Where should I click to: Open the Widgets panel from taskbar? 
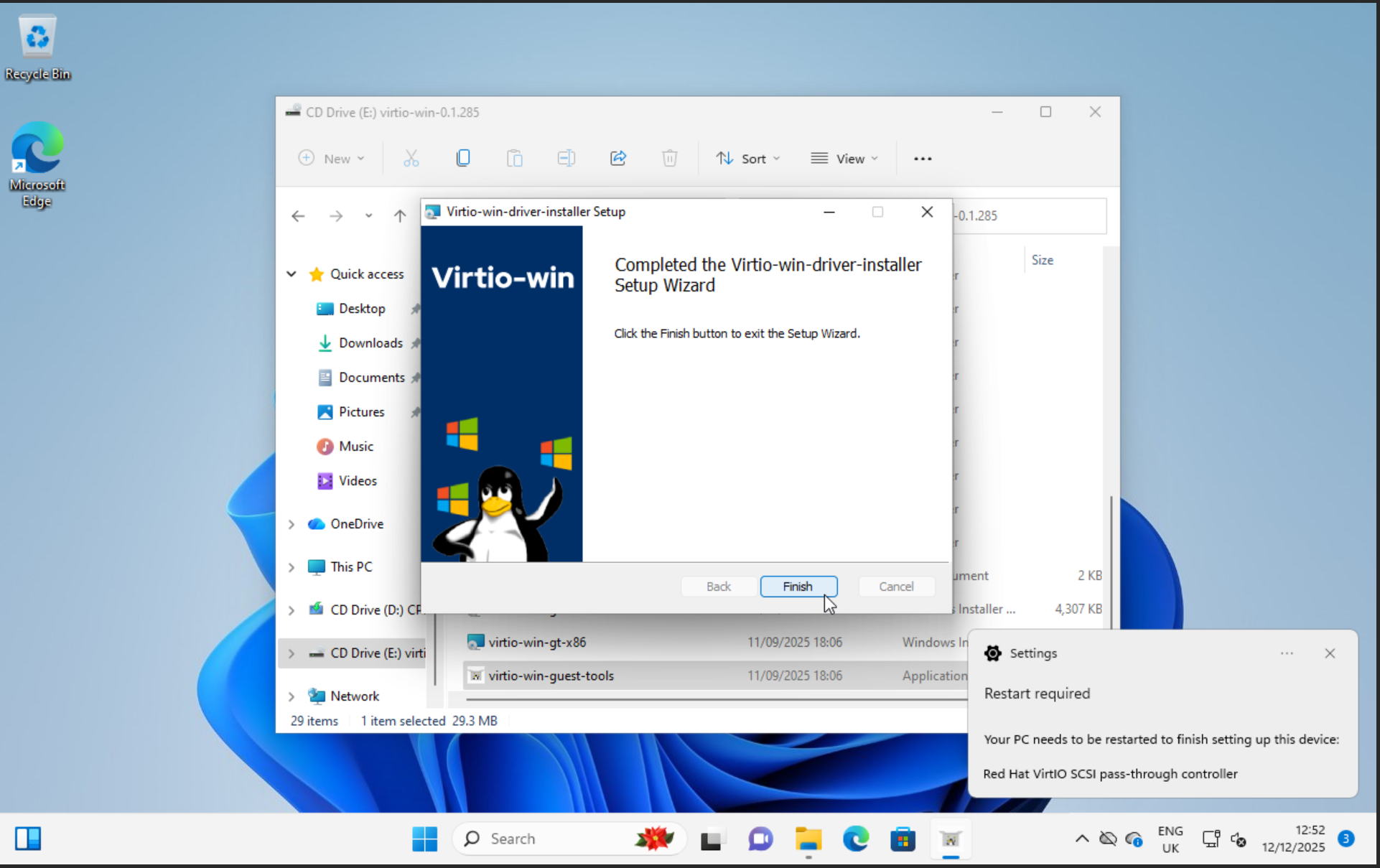click(28, 839)
